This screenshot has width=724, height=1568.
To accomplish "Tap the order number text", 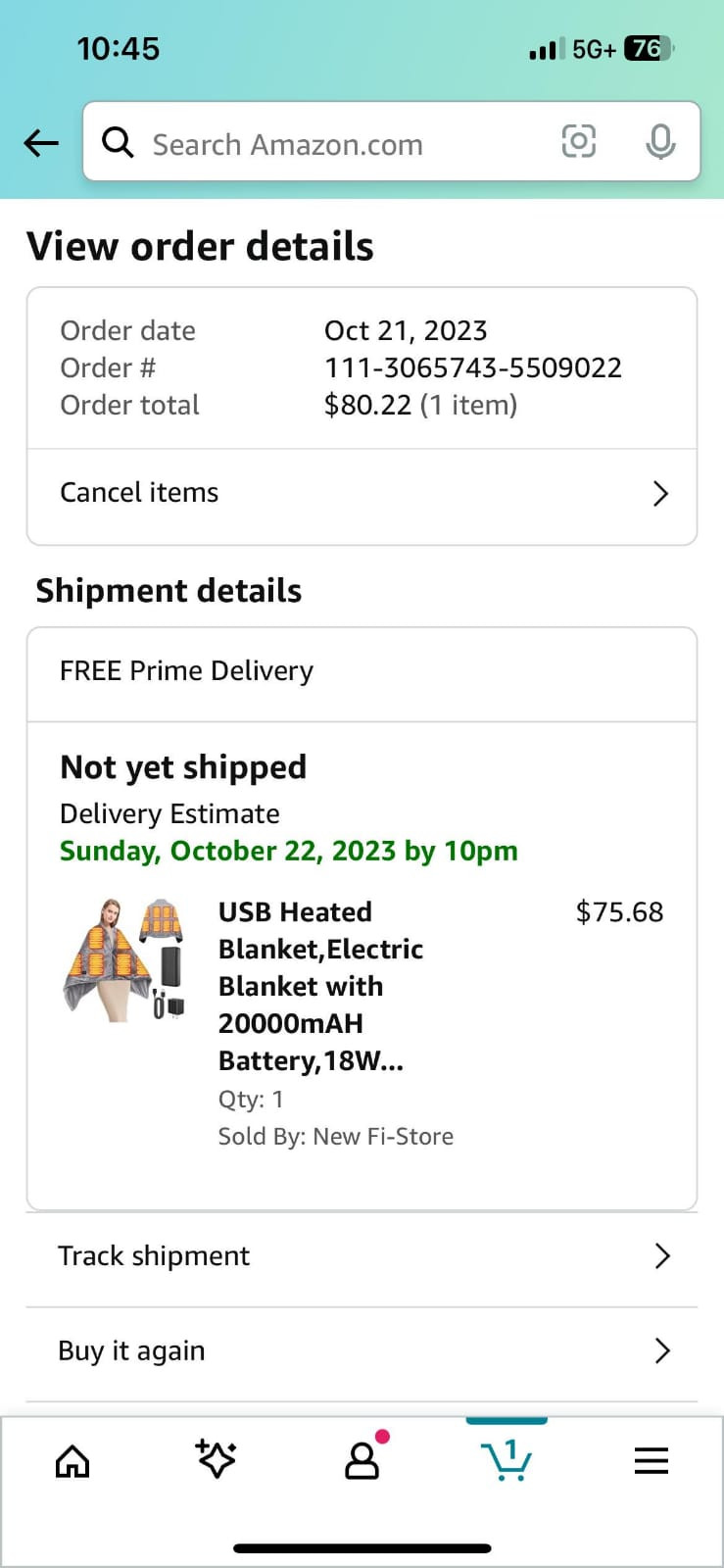I will pos(472,367).
